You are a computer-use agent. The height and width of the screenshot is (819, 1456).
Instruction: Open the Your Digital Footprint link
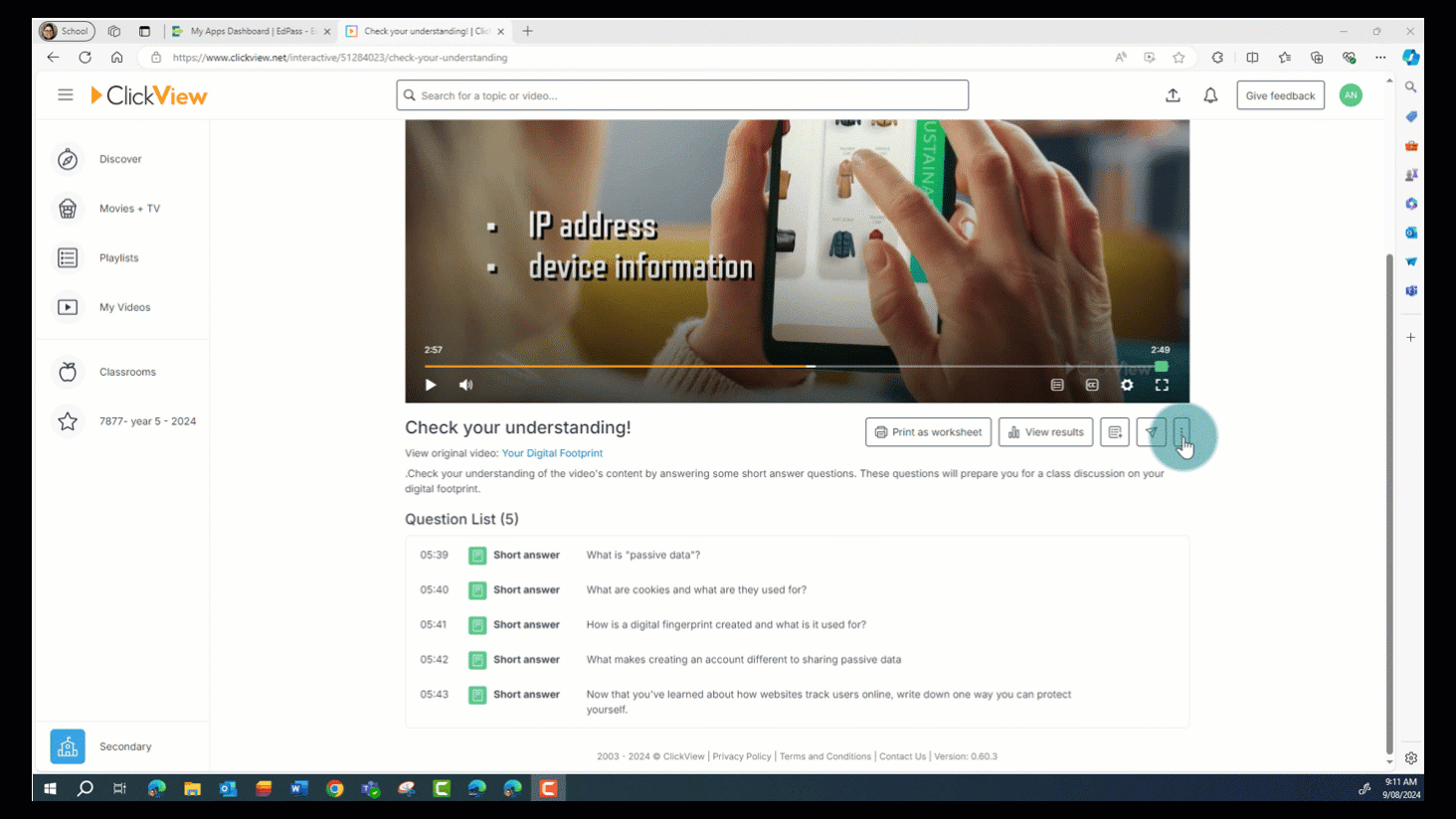[x=552, y=453]
